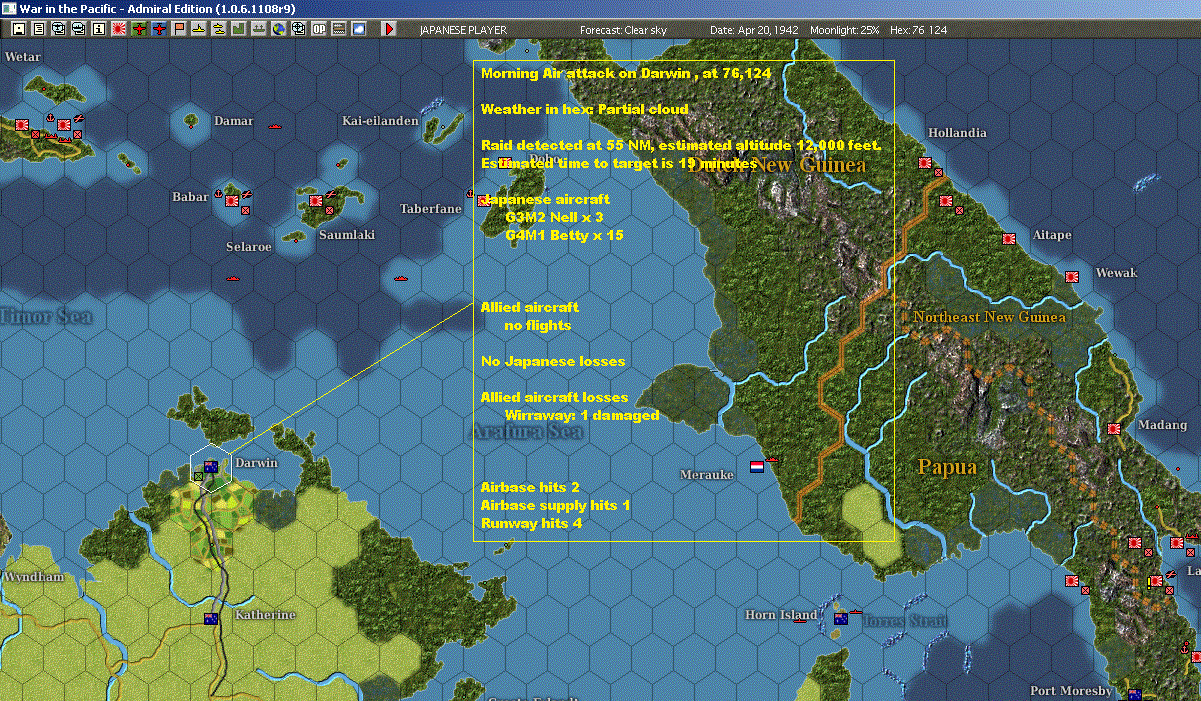
Task: Select the Japanese flag base at Wewak
Action: point(1072,275)
